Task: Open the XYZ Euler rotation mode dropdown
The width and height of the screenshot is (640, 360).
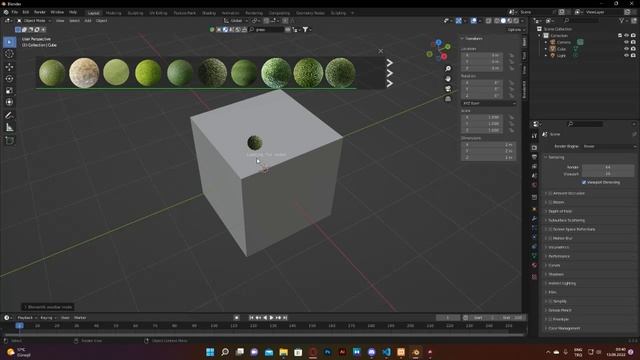Action: [x=489, y=103]
